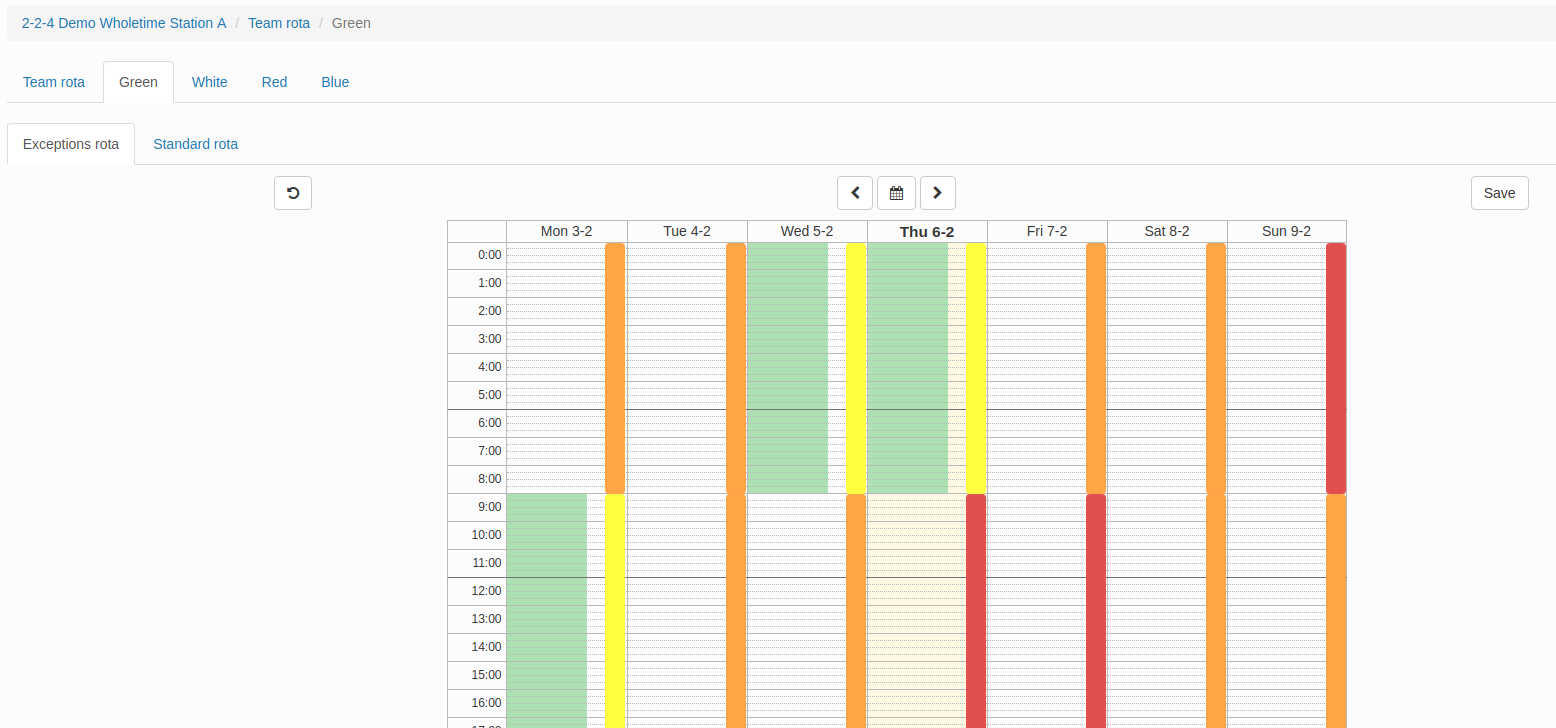Click the orange status bar on Tuesday morning
Image resolution: width=1556 pixels, height=728 pixels.
point(735,367)
